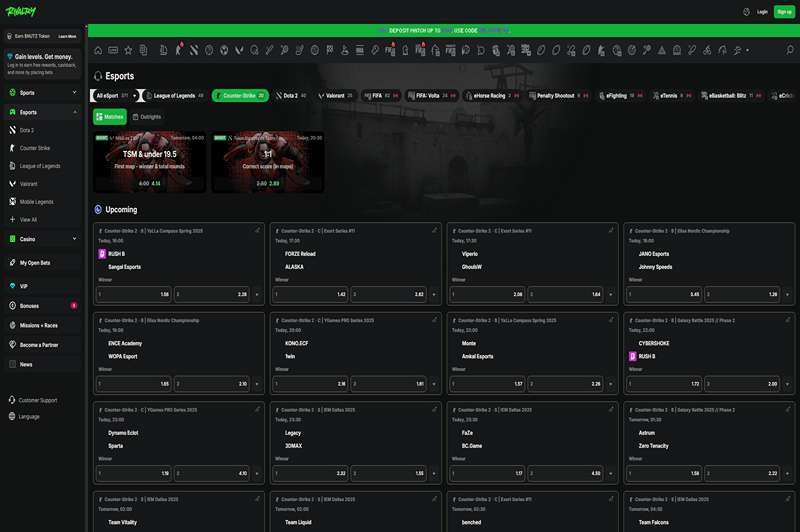This screenshot has height=532, width=800.
Task: Click the stats icon on KONO.ECF card
Action: tap(434, 320)
